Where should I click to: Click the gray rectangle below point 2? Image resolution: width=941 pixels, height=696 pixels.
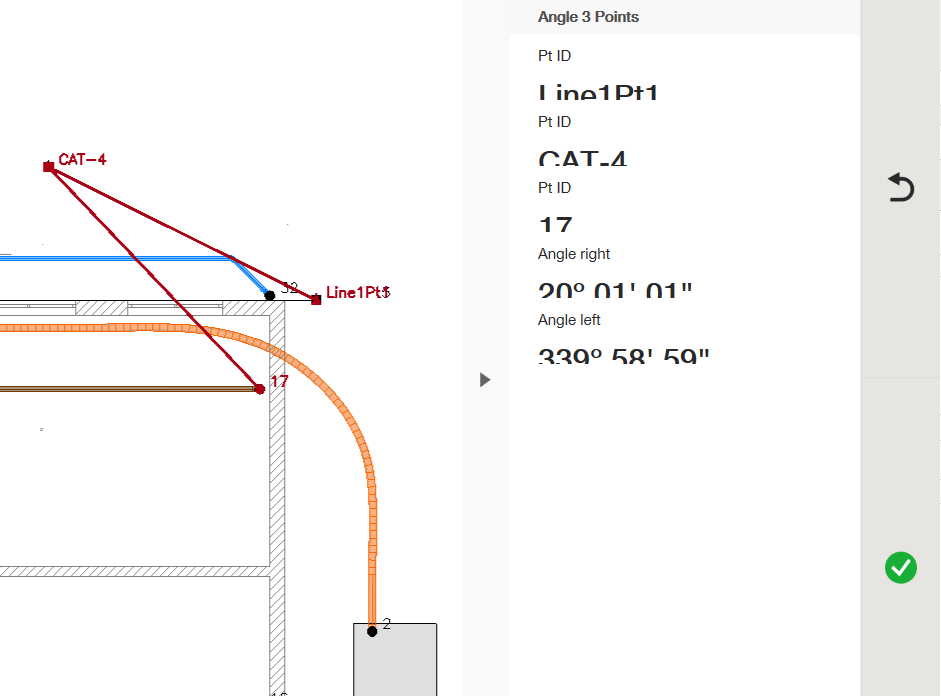(395, 665)
